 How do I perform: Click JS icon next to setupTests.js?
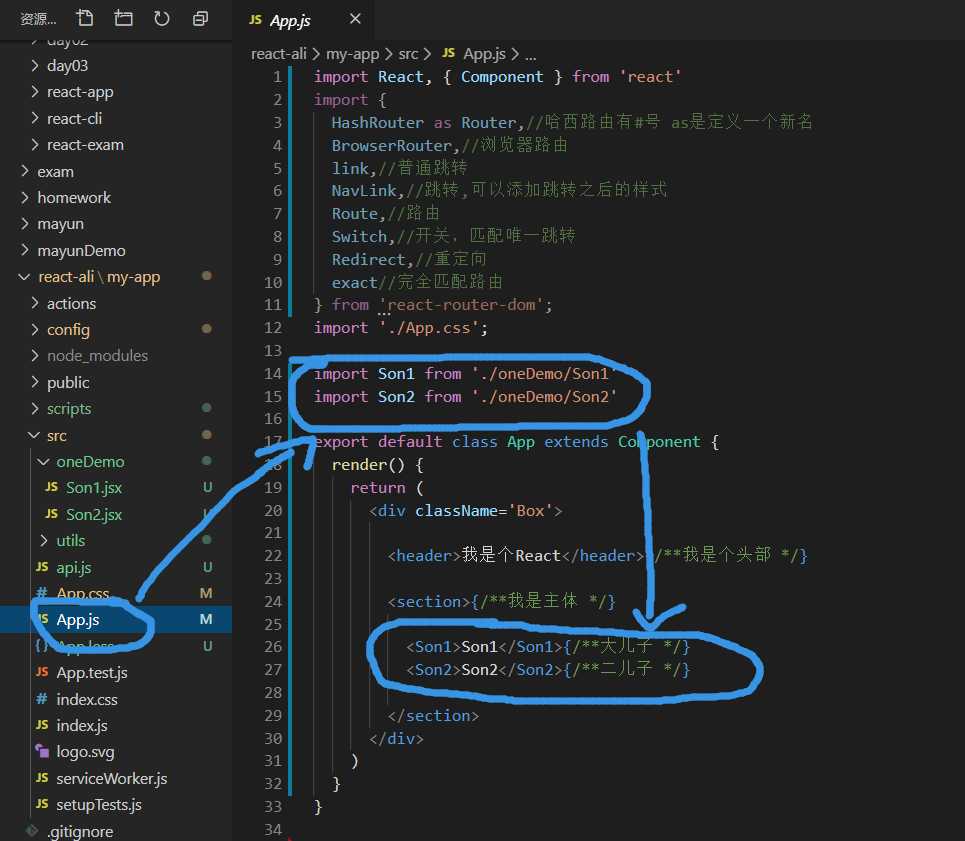pos(42,804)
